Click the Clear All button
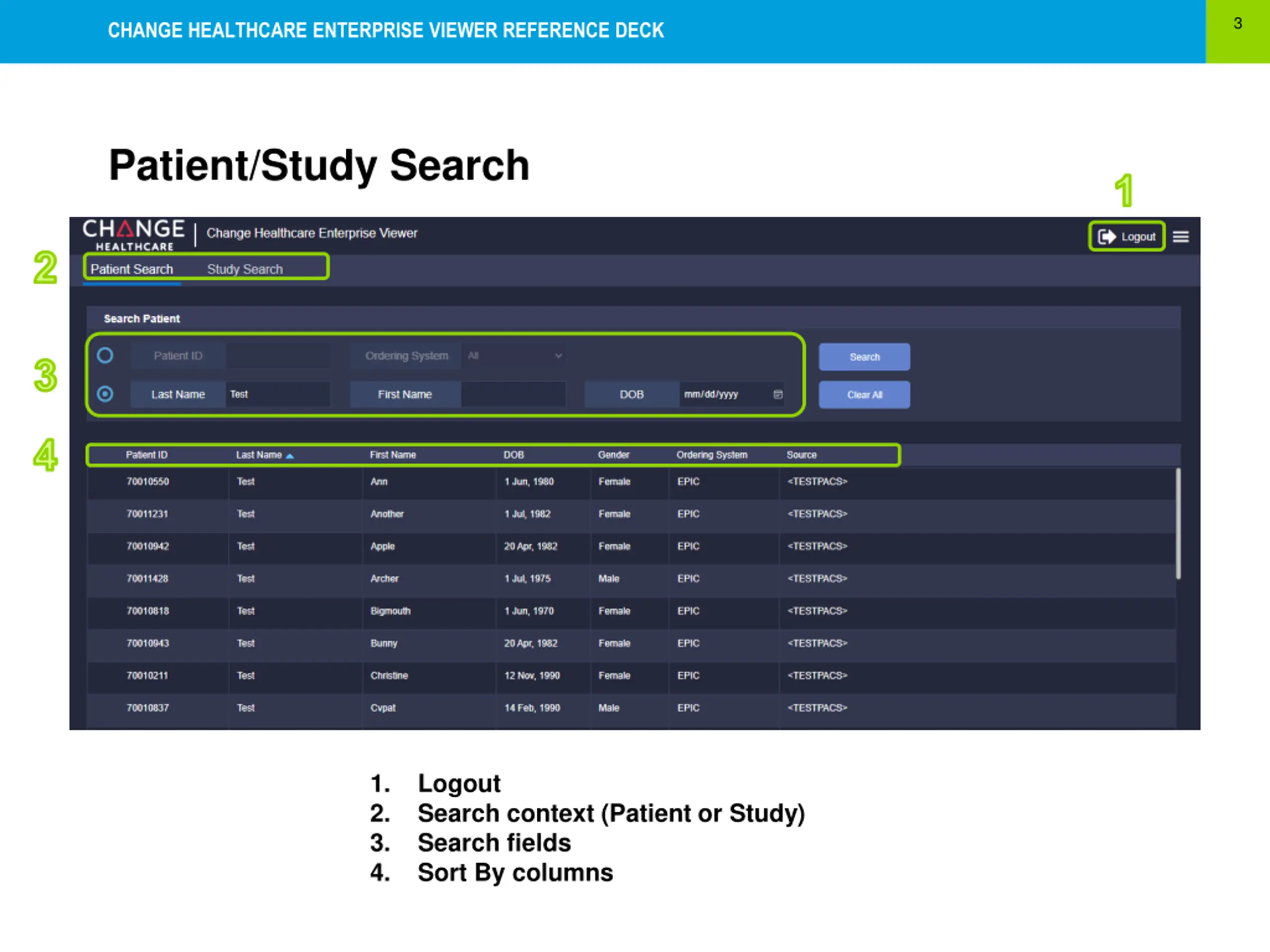 tap(864, 395)
